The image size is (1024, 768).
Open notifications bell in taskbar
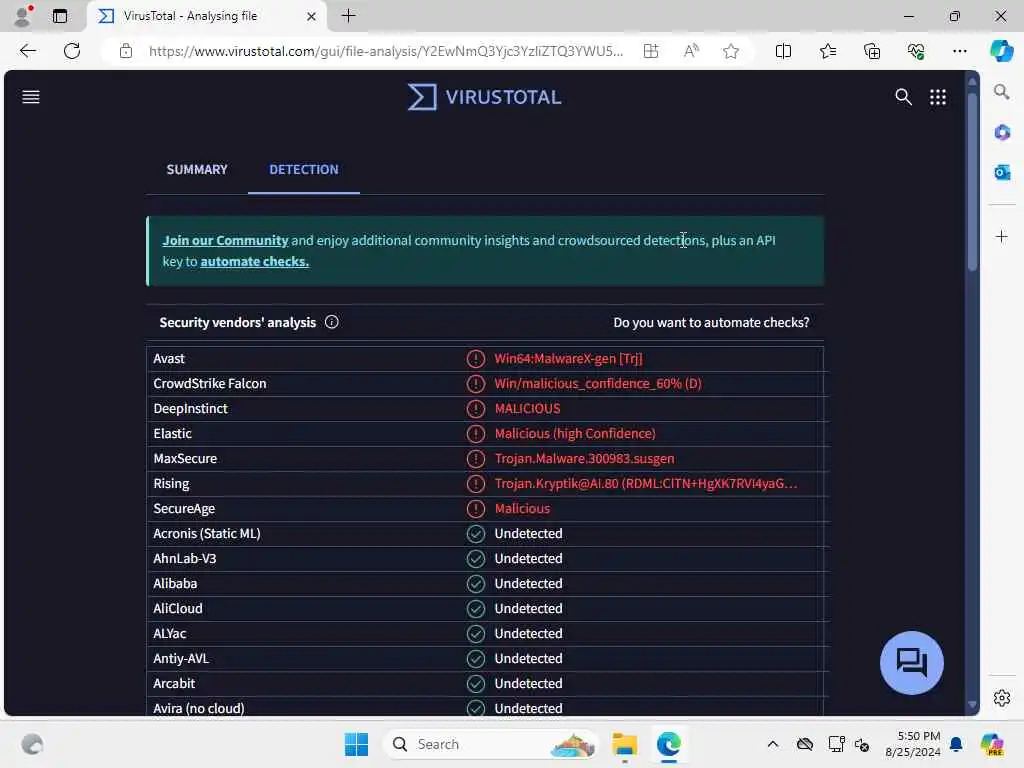(956, 744)
